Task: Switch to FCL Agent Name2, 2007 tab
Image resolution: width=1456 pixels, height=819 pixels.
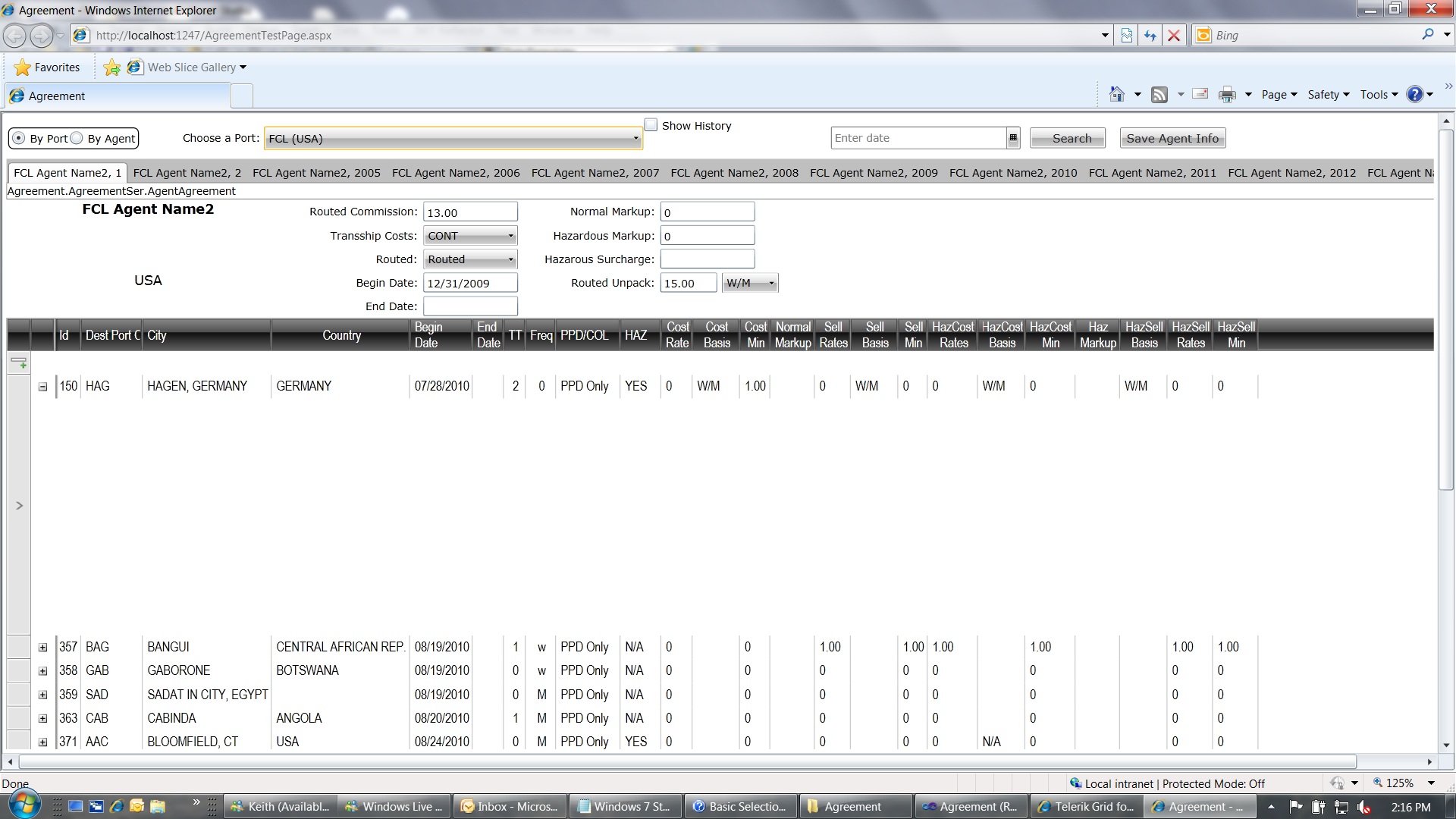Action: pyautogui.click(x=595, y=173)
